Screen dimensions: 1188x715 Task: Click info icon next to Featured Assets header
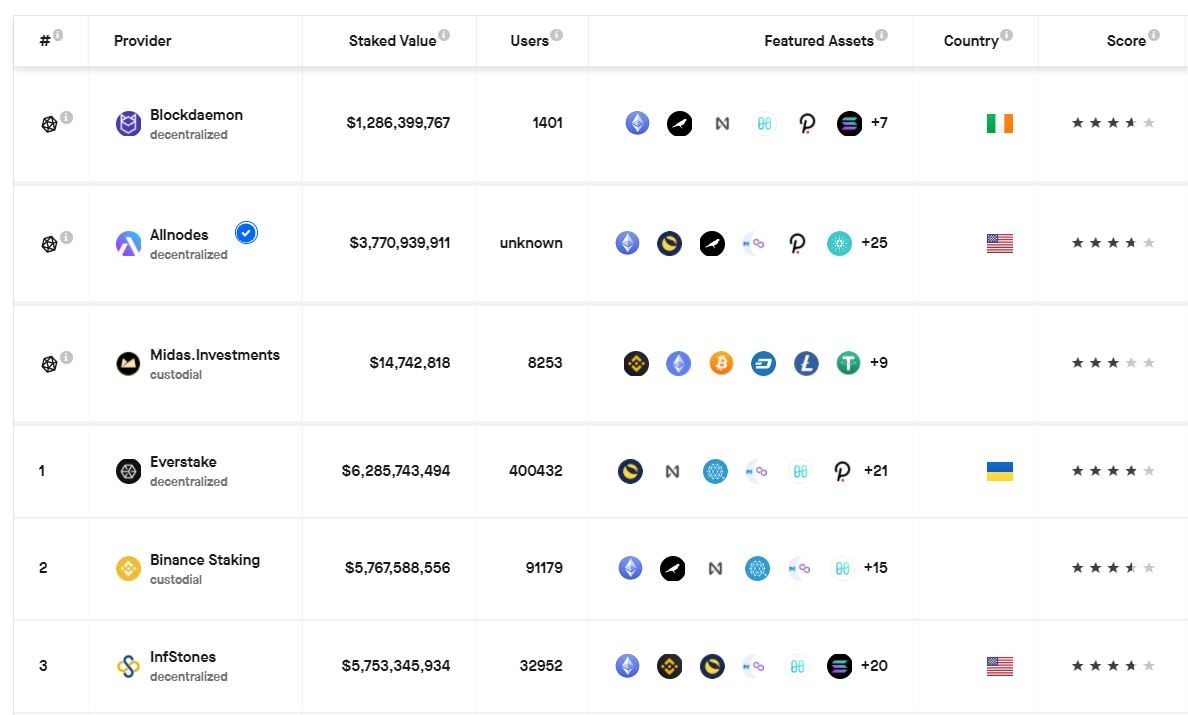(881, 35)
